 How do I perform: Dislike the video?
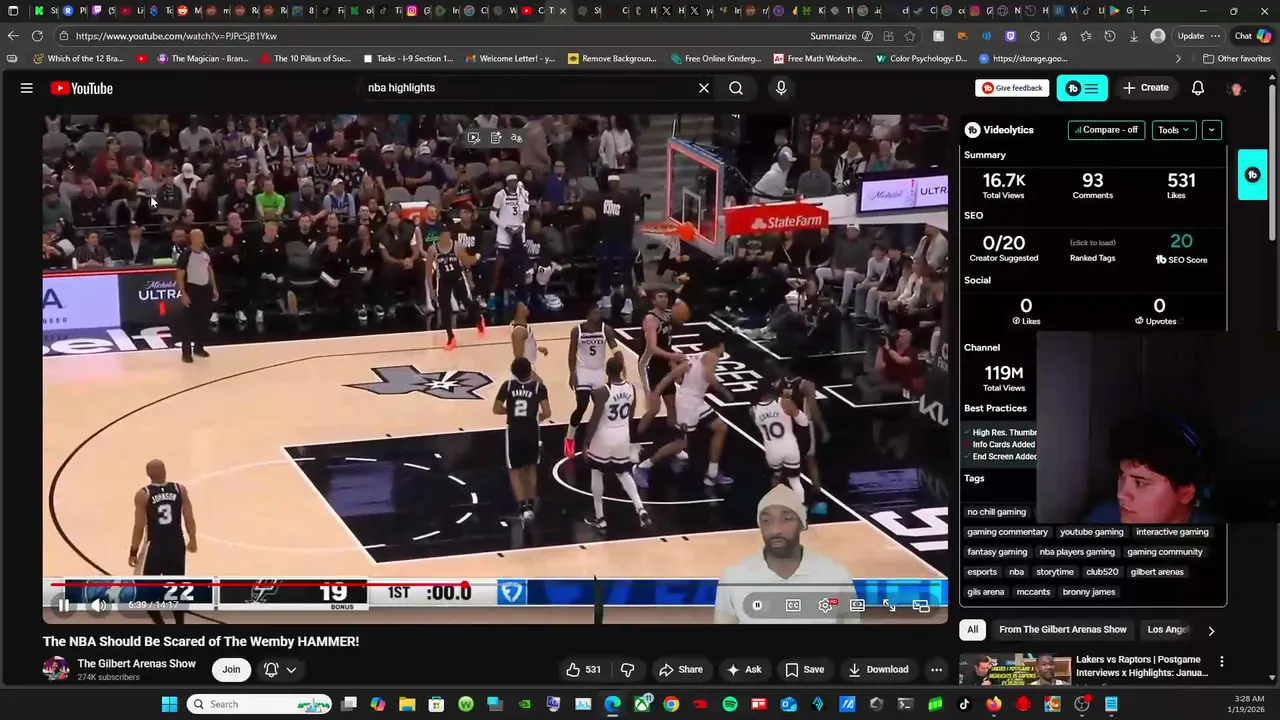pos(628,670)
